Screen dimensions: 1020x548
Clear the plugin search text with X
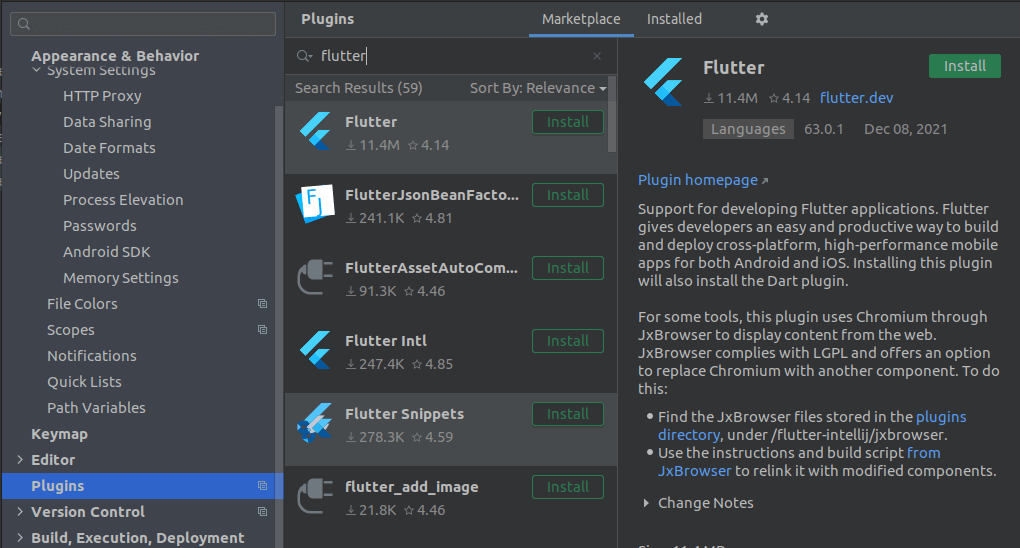(x=597, y=57)
